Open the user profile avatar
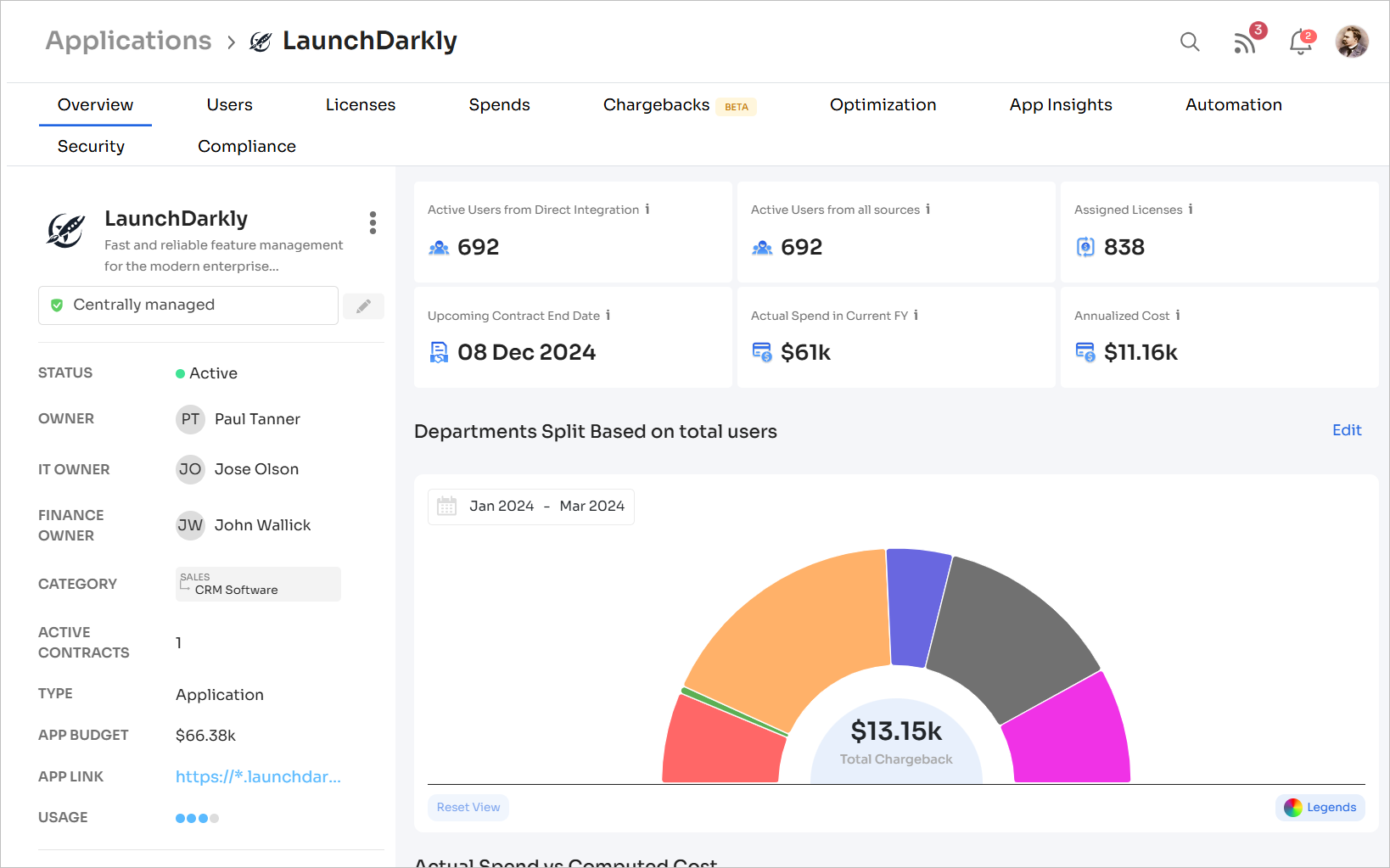The width and height of the screenshot is (1390, 868). coord(1352,41)
